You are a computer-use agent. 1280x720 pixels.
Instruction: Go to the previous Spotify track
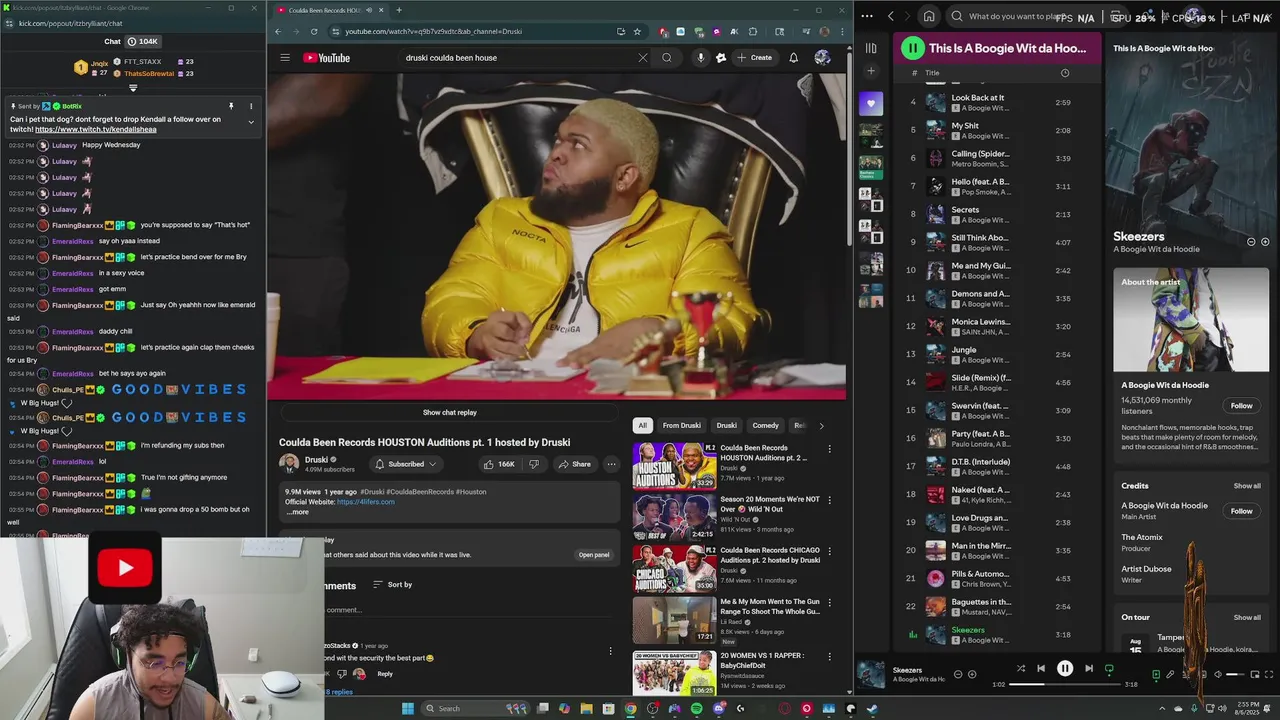[1041, 668]
